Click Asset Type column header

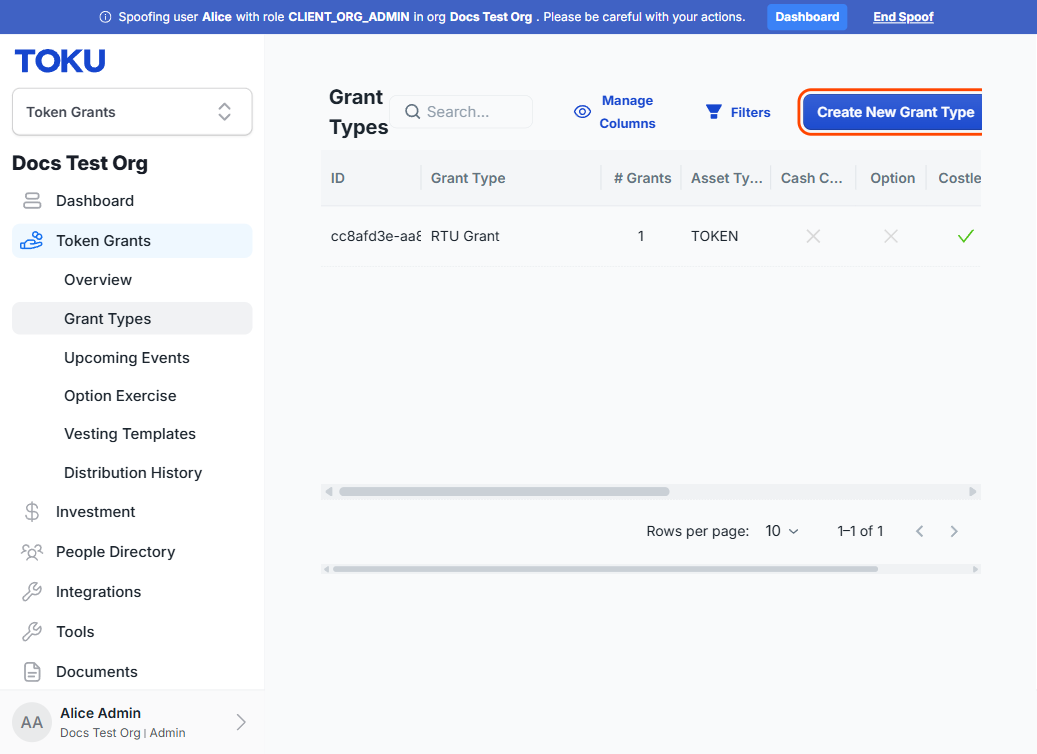pos(727,178)
